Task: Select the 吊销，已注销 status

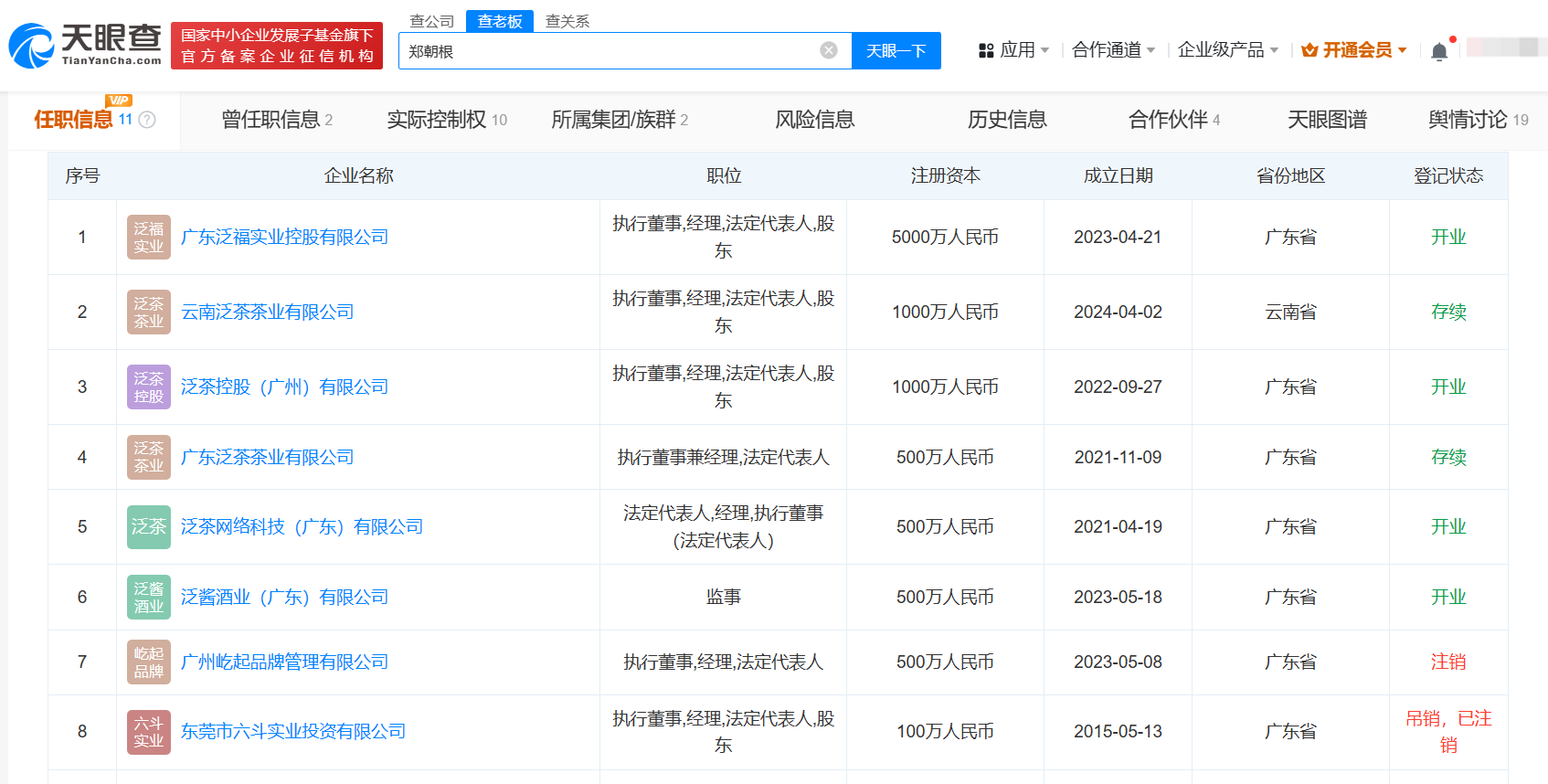Action: (1448, 732)
